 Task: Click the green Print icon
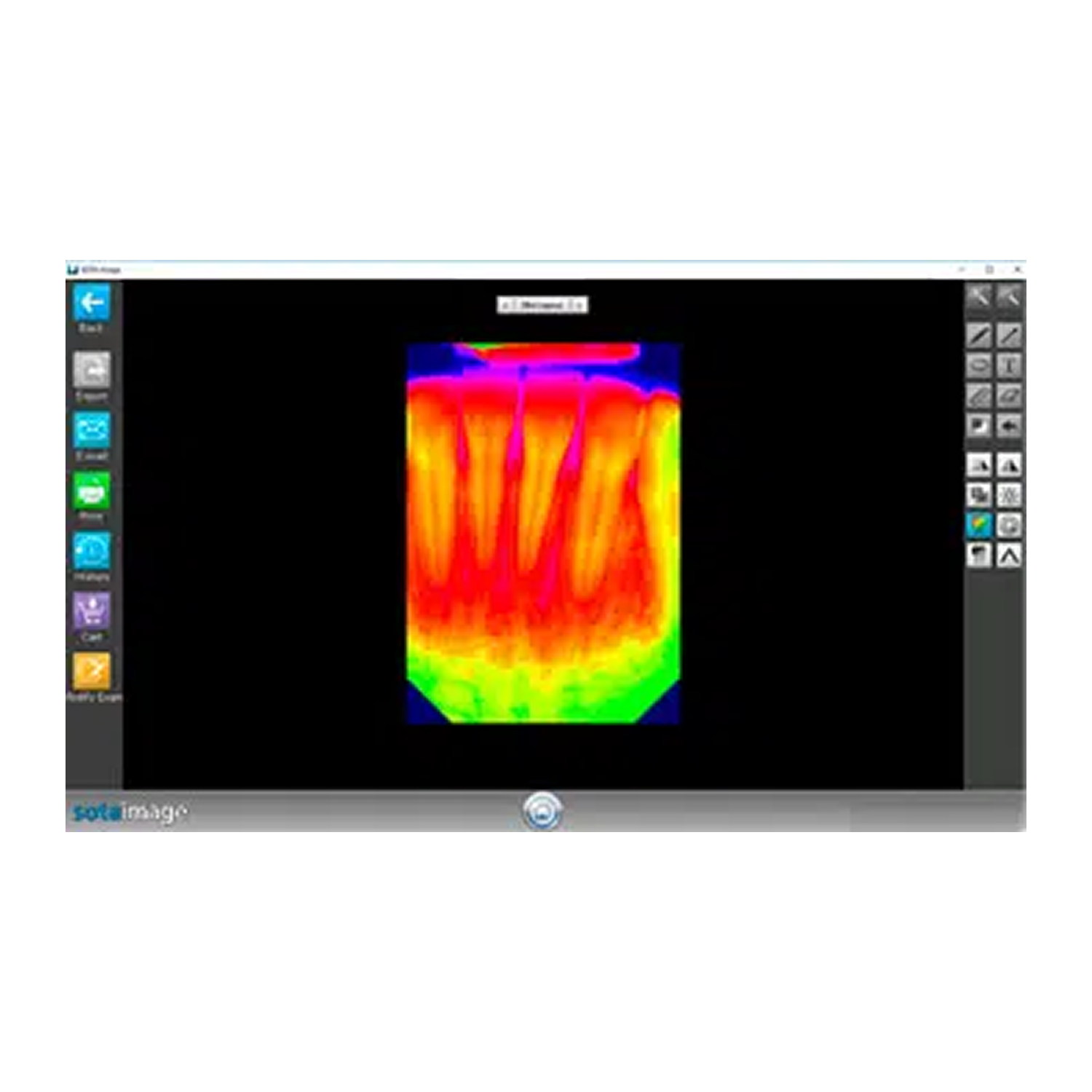92,491
